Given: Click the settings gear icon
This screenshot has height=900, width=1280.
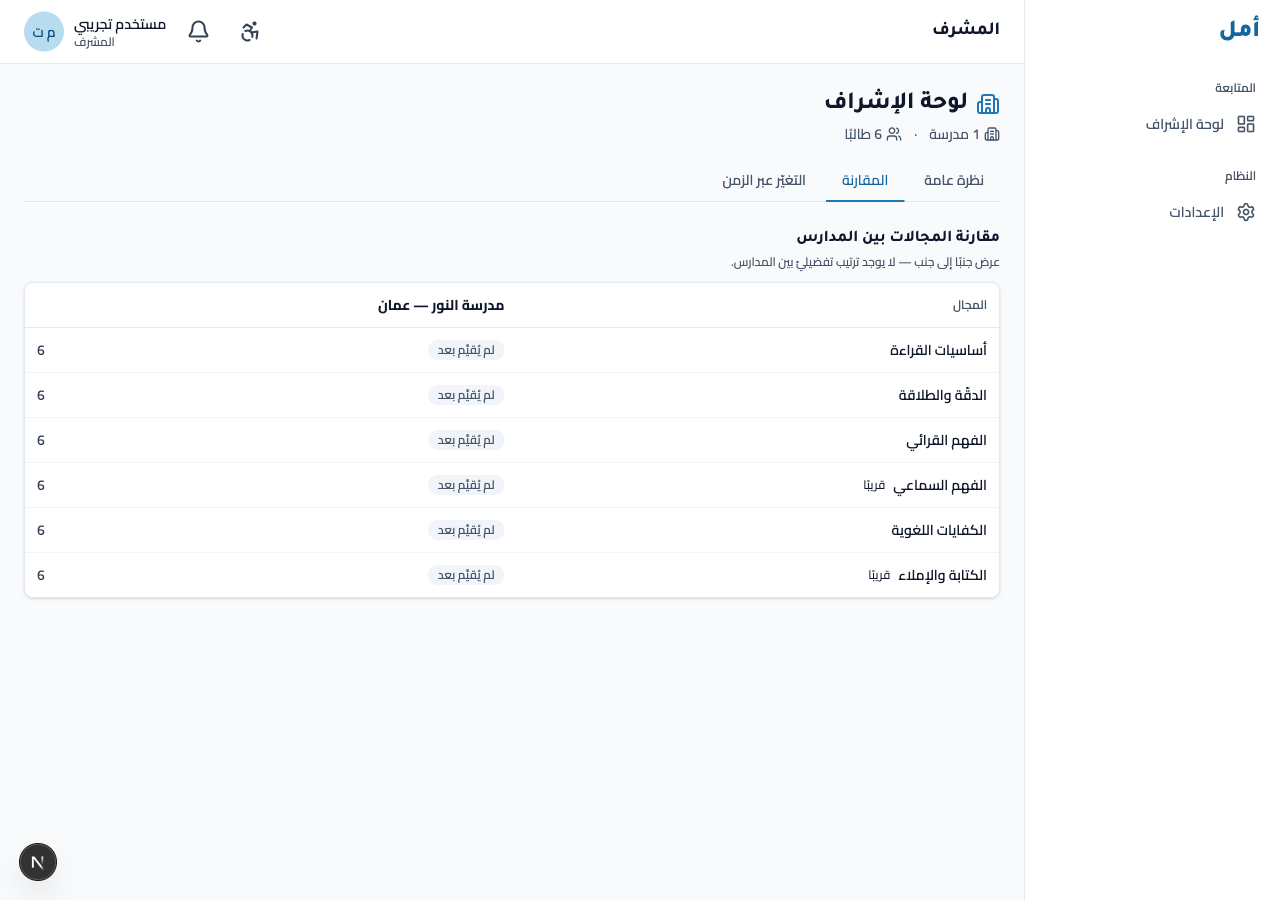Looking at the screenshot, I should tap(1246, 212).
